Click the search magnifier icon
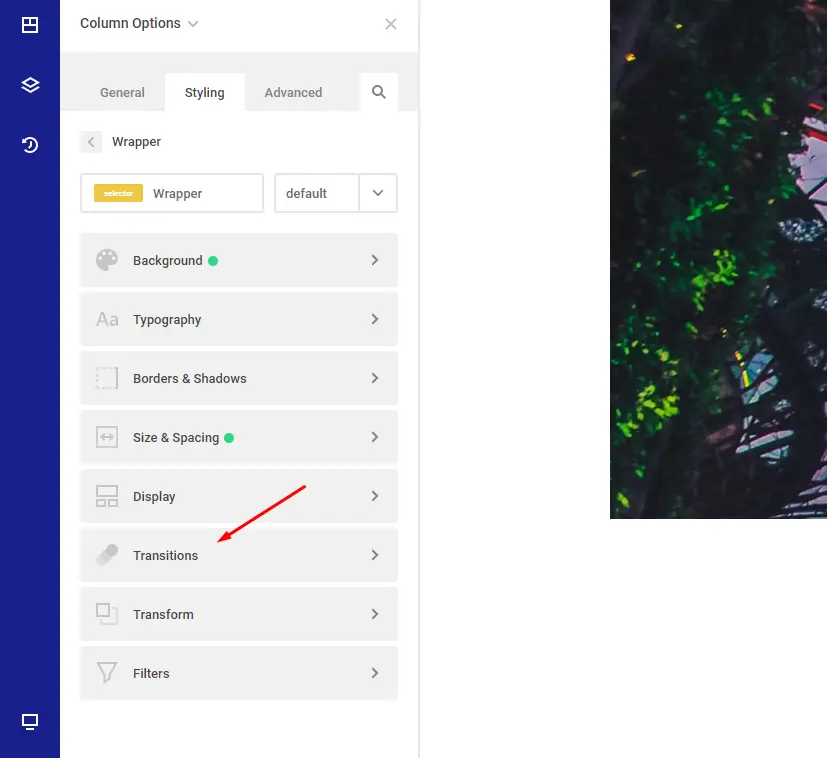The image size is (827, 758). coord(379,92)
